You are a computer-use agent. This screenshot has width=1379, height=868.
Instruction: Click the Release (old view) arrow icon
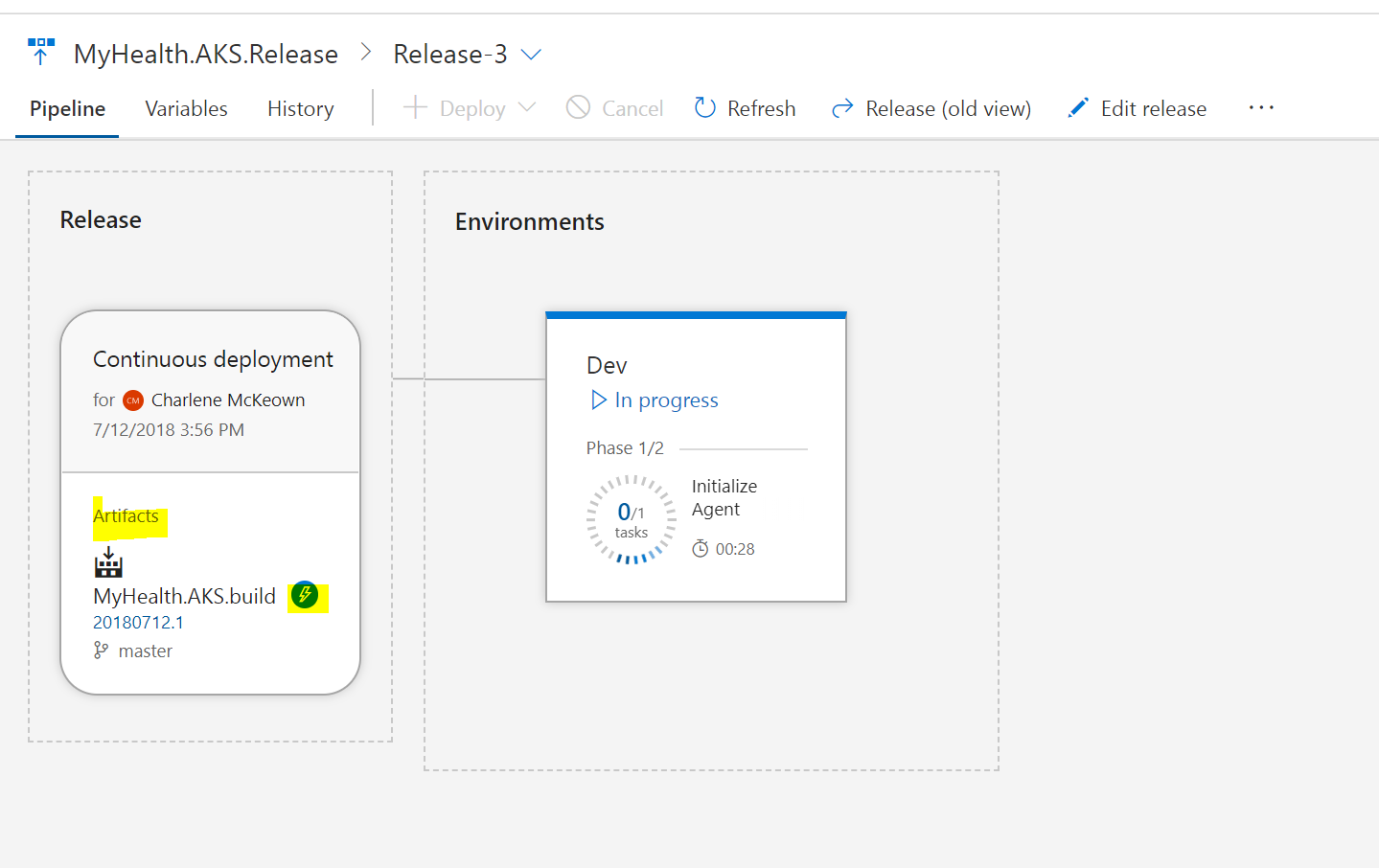coord(842,108)
